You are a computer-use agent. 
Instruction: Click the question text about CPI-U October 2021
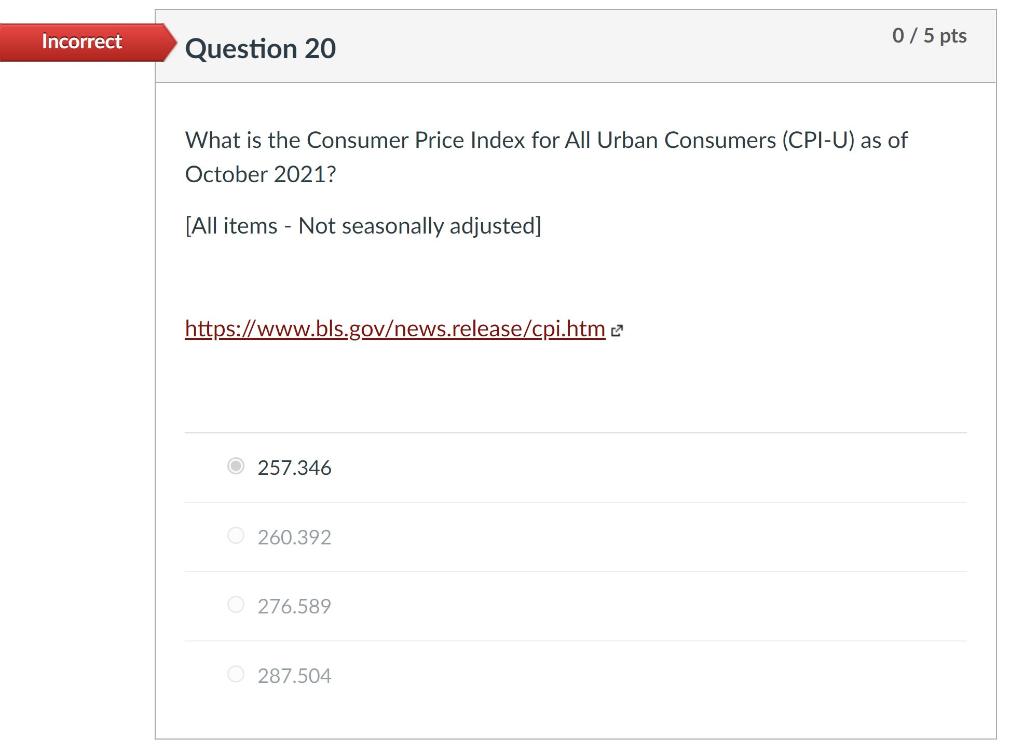546,156
